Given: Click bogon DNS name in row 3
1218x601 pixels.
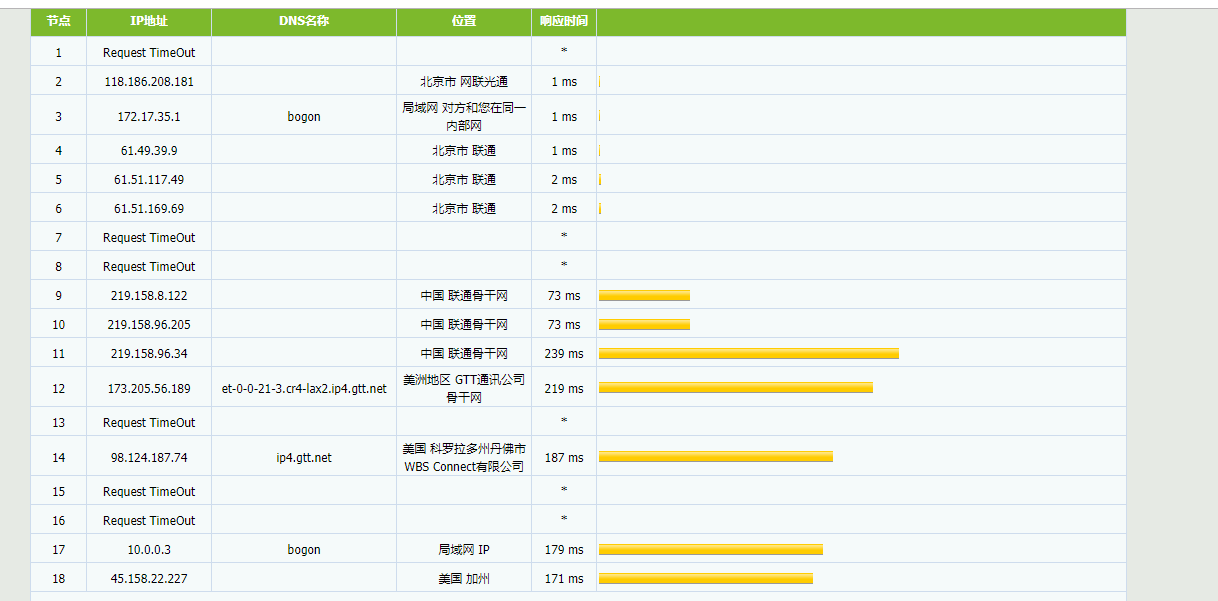Looking at the screenshot, I should [x=304, y=117].
